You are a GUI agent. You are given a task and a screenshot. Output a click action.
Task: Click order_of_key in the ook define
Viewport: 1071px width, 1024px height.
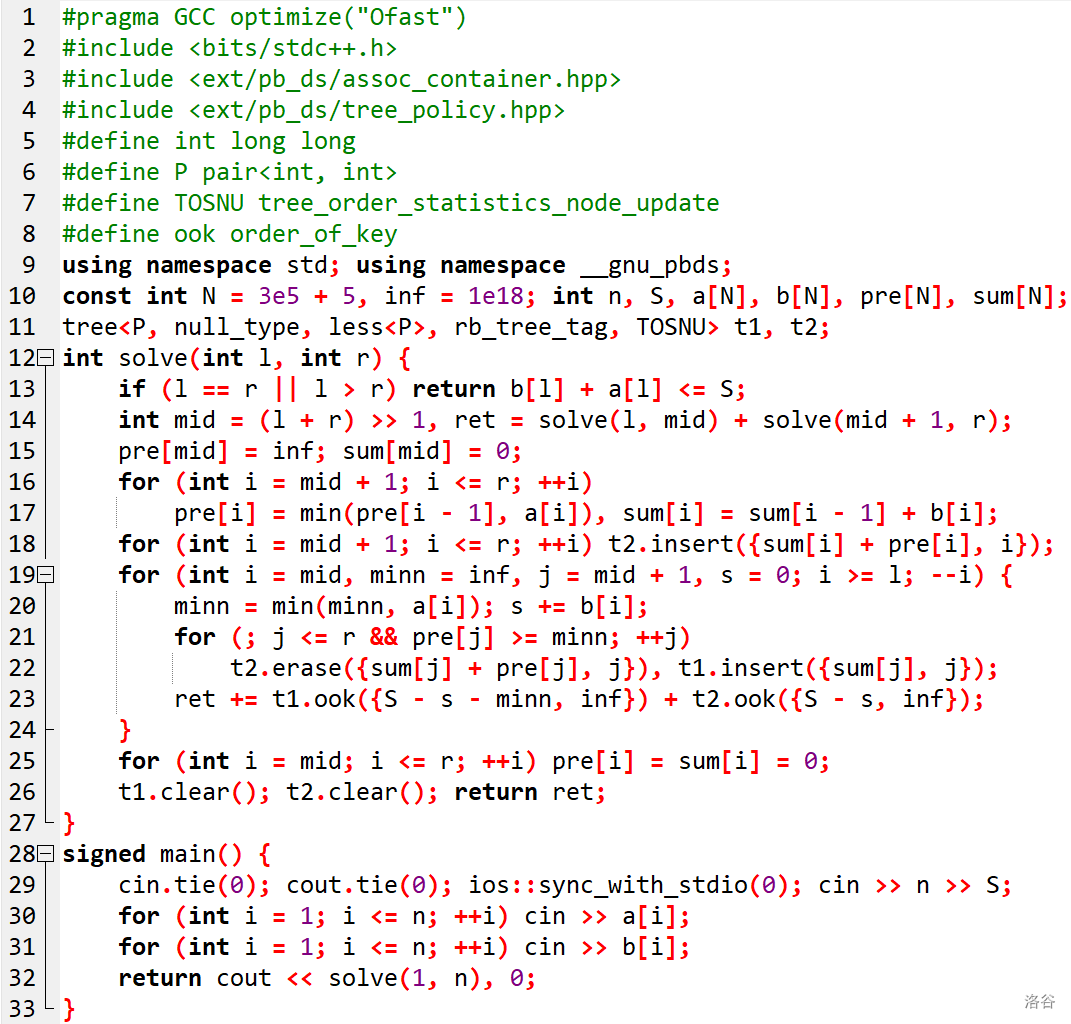(314, 234)
